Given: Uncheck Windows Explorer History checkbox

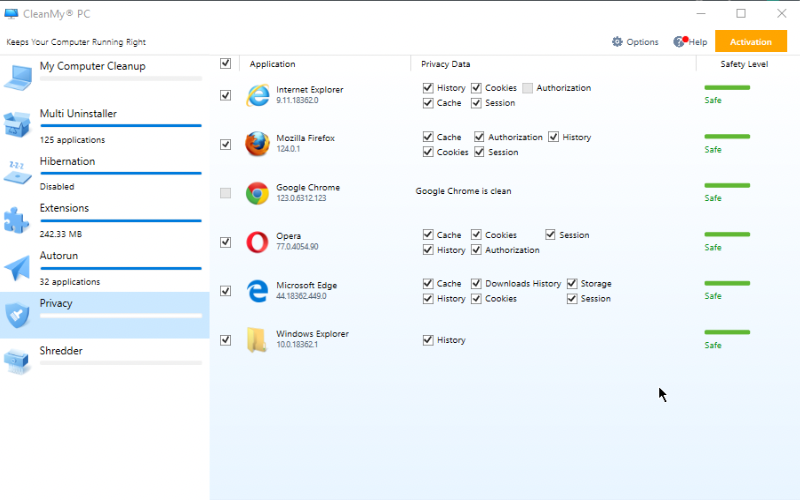Looking at the screenshot, I should coord(428,340).
